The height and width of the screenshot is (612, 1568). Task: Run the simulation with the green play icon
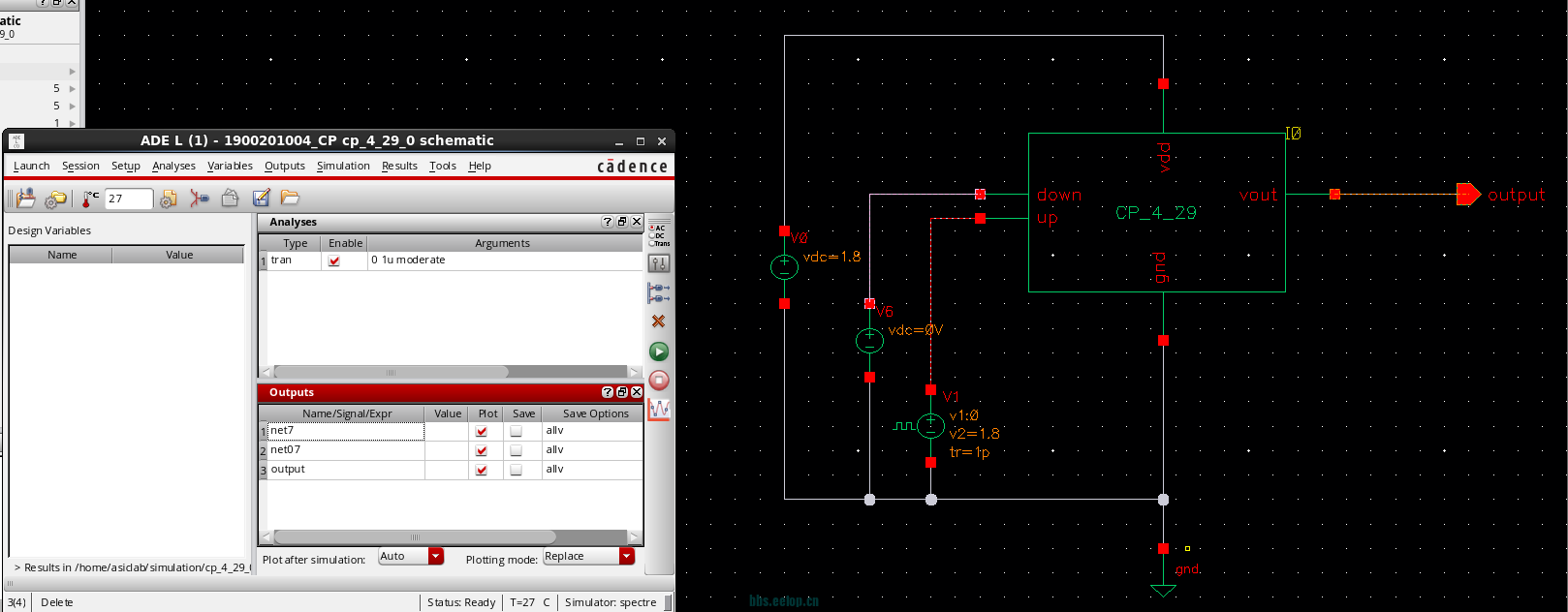[x=659, y=352]
